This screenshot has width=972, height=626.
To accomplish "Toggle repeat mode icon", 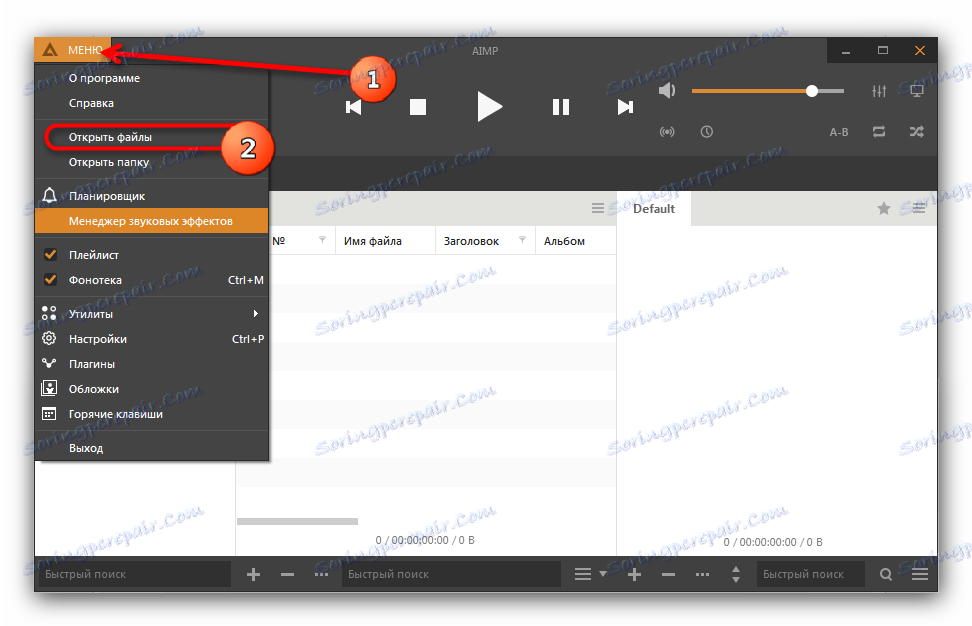I will [879, 131].
